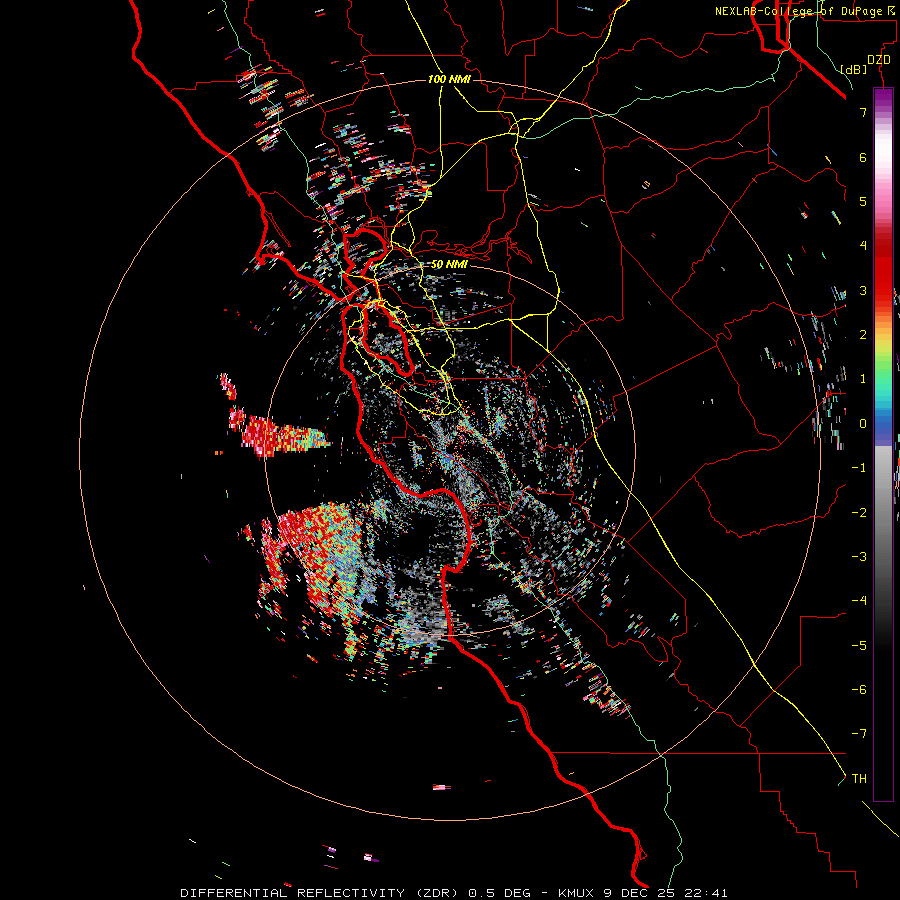Pick the "-6" scale value
Viewport: 900px width, 900px height.
[859, 690]
